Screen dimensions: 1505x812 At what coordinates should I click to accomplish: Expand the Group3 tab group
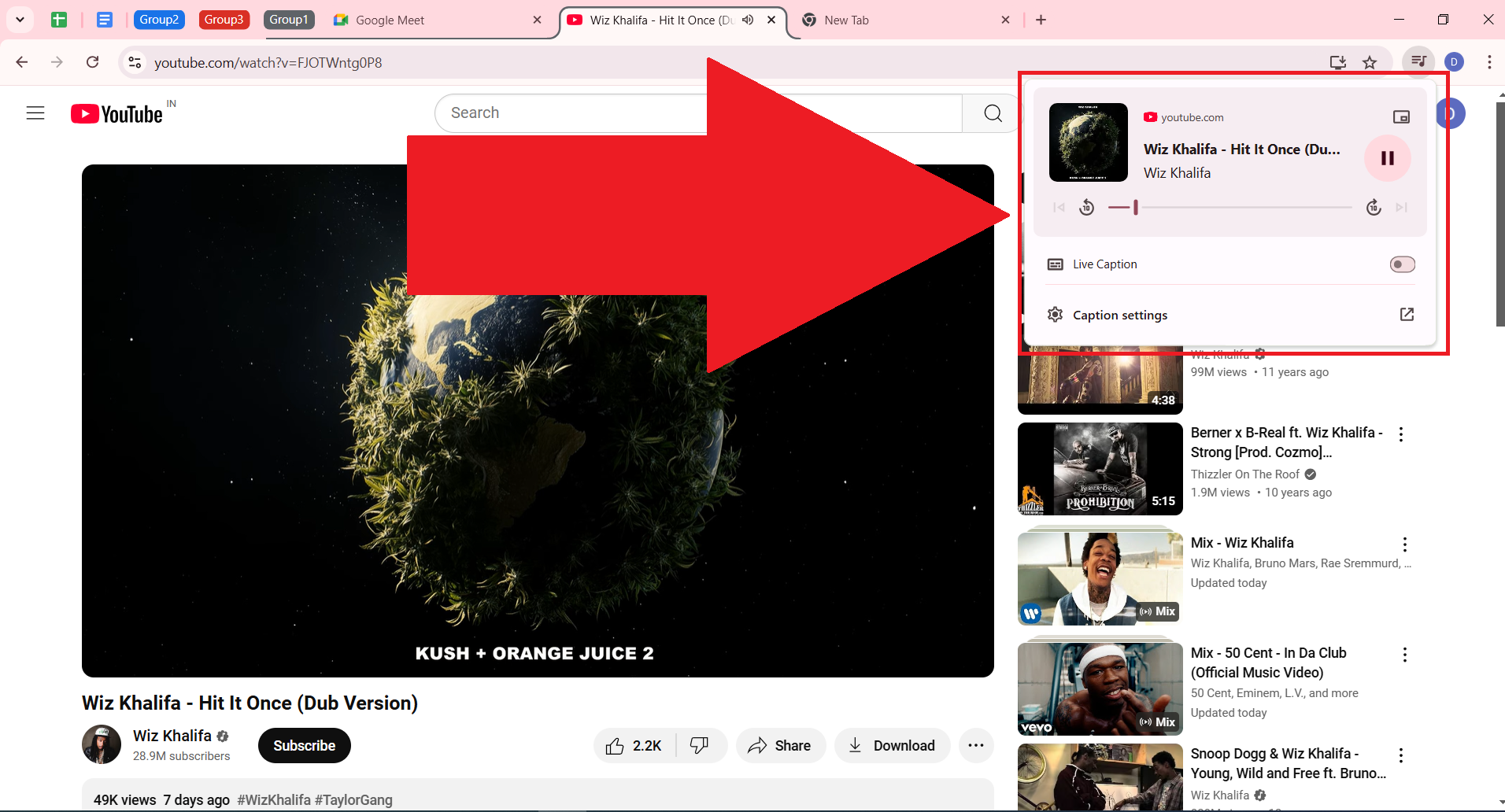pos(224,20)
